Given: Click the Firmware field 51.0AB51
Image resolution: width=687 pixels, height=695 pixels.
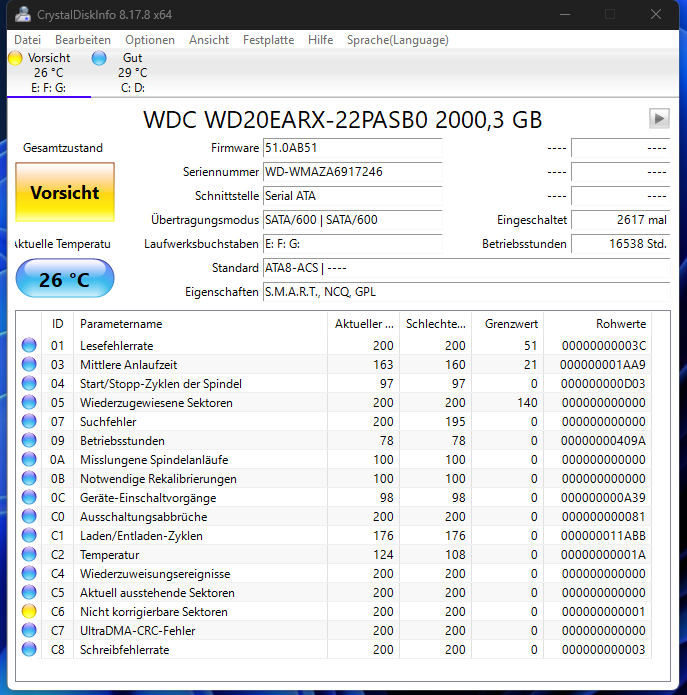Looking at the screenshot, I should [352, 148].
